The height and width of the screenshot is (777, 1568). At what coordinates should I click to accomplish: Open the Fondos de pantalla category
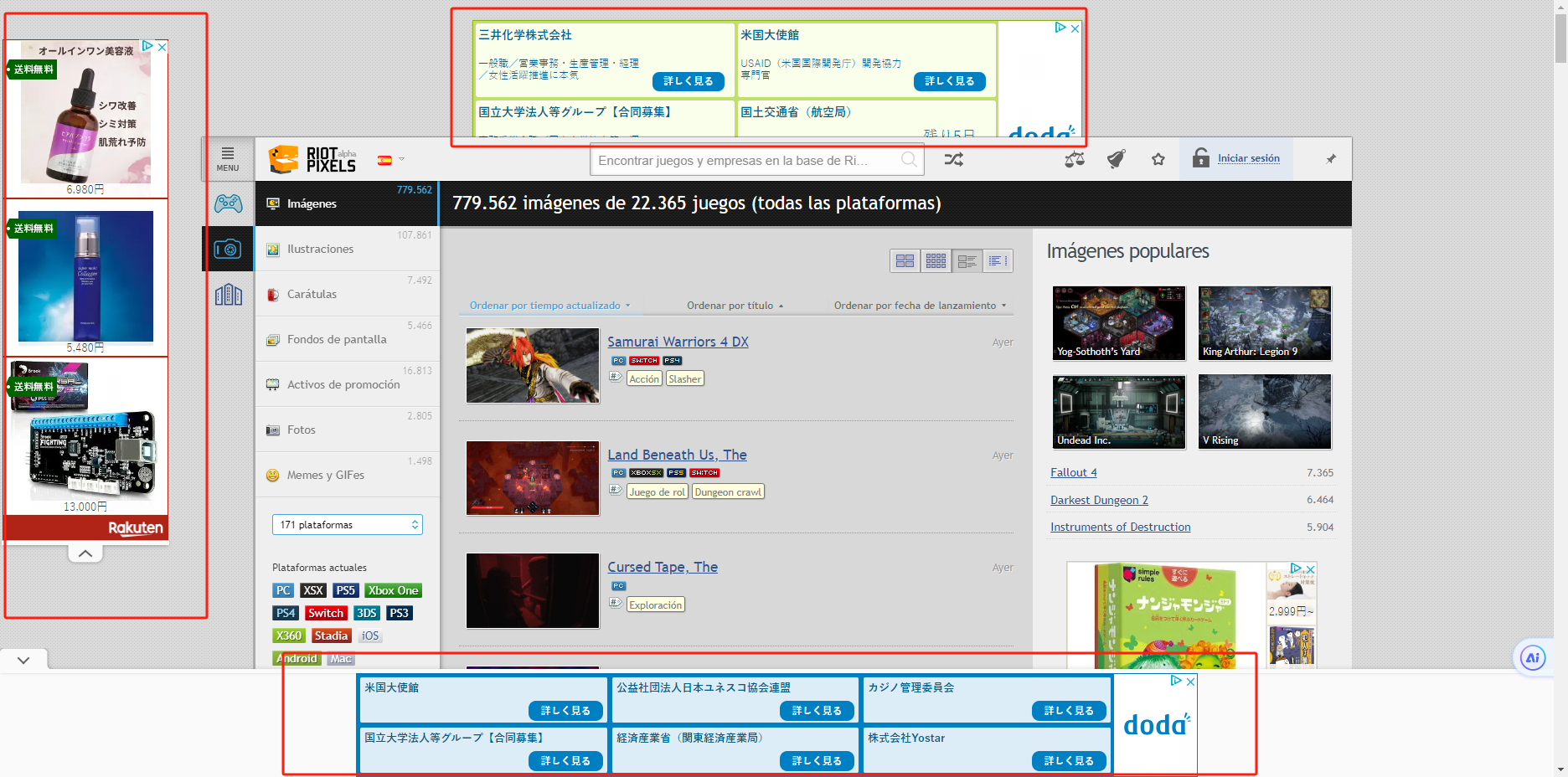pyautogui.click(x=348, y=339)
